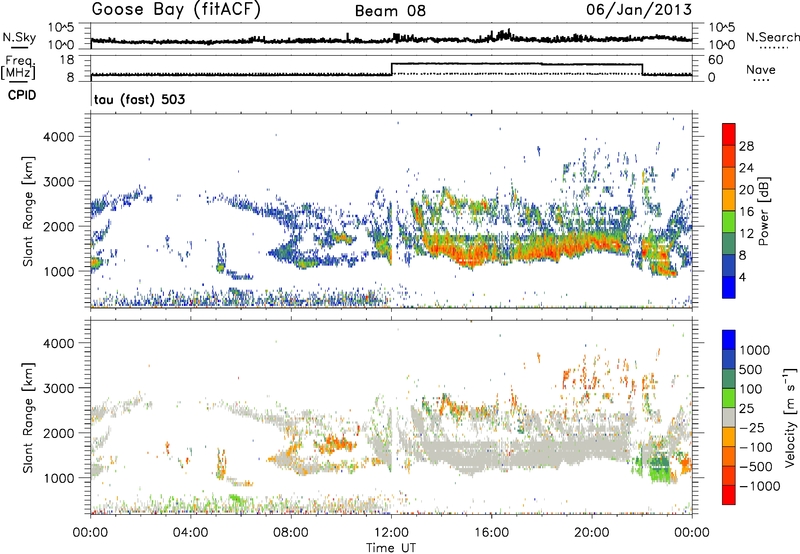The width and height of the screenshot is (800, 554).
Task: Click the "N.Search" legend label
Action: [x=772, y=37]
